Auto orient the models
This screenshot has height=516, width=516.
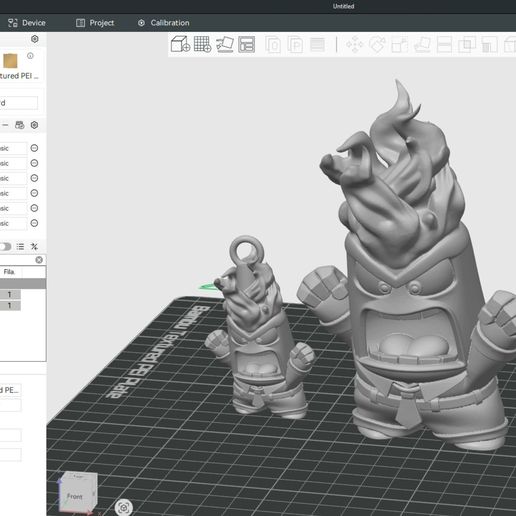pyautogui.click(x=225, y=44)
